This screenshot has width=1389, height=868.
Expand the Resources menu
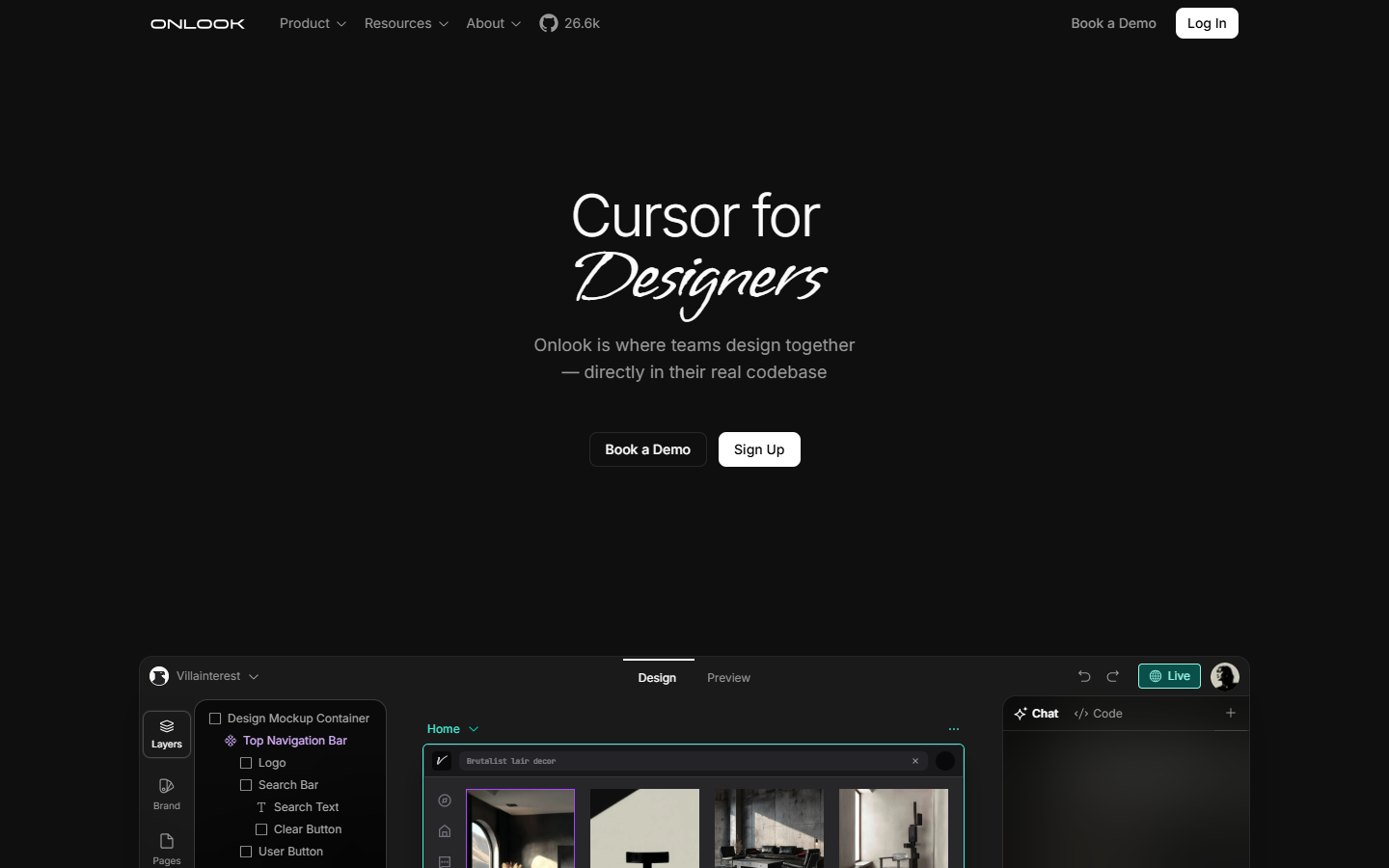[406, 23]
